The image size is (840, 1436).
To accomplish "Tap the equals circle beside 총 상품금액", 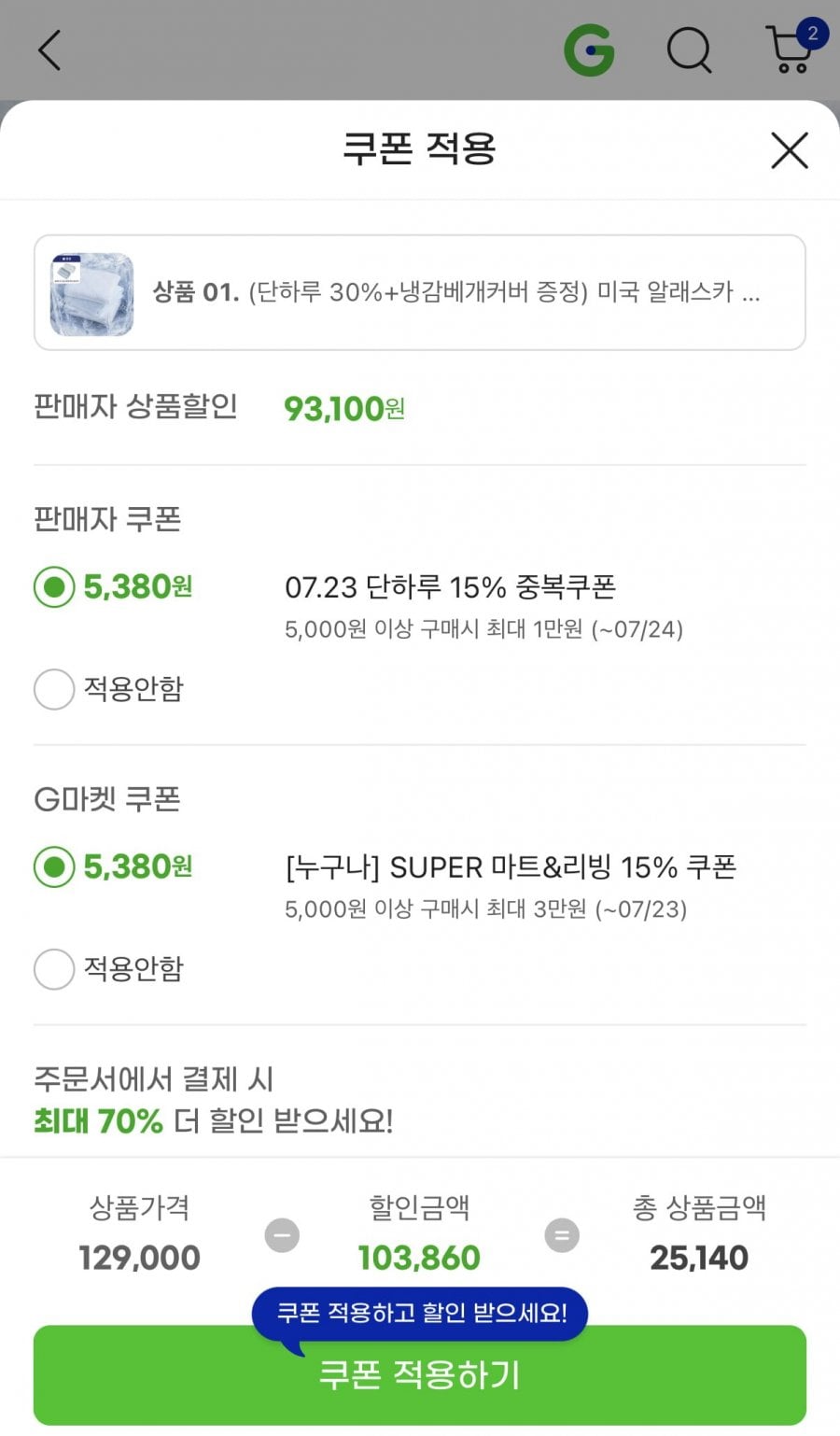I will click(x=562, y=1235).
